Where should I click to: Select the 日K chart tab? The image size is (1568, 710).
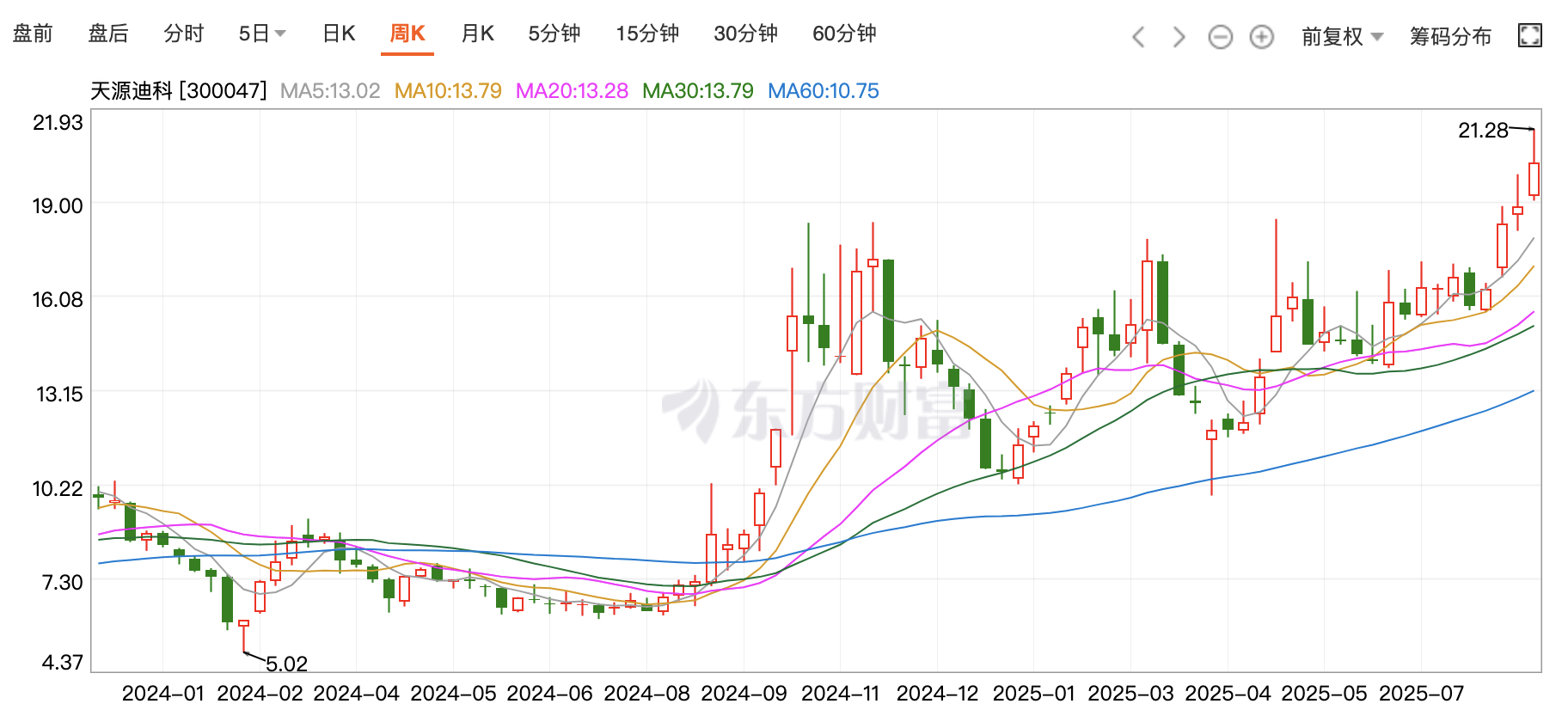click(x=339, y=34)
